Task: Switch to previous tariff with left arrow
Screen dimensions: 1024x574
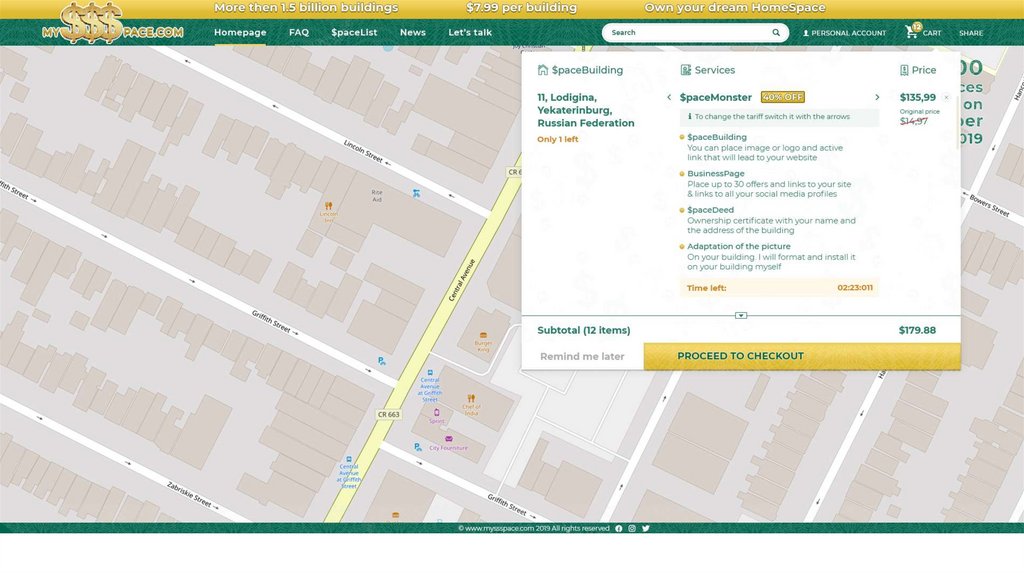Action: pos(669,98)
